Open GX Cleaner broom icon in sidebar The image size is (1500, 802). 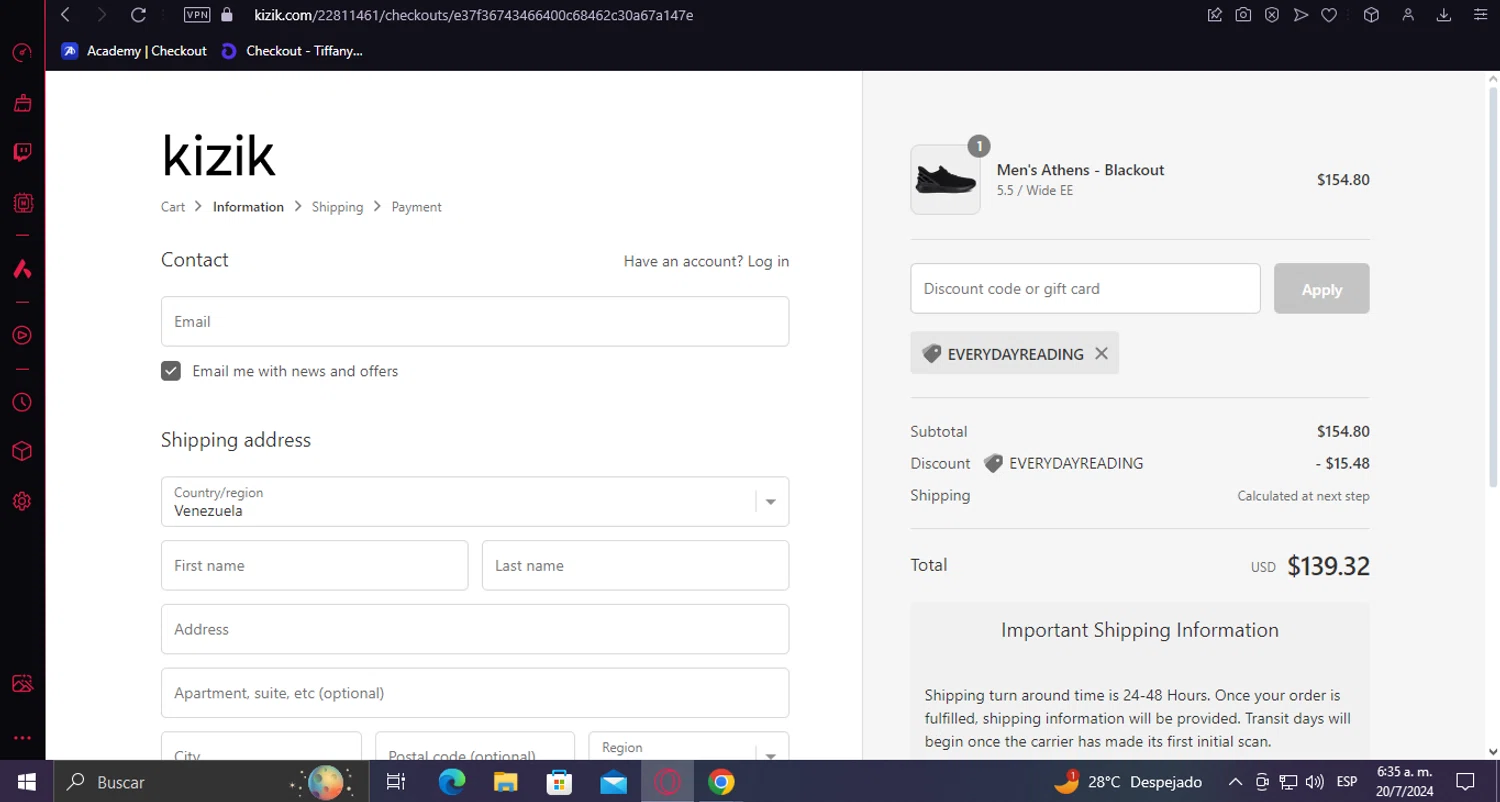point(22,103)
